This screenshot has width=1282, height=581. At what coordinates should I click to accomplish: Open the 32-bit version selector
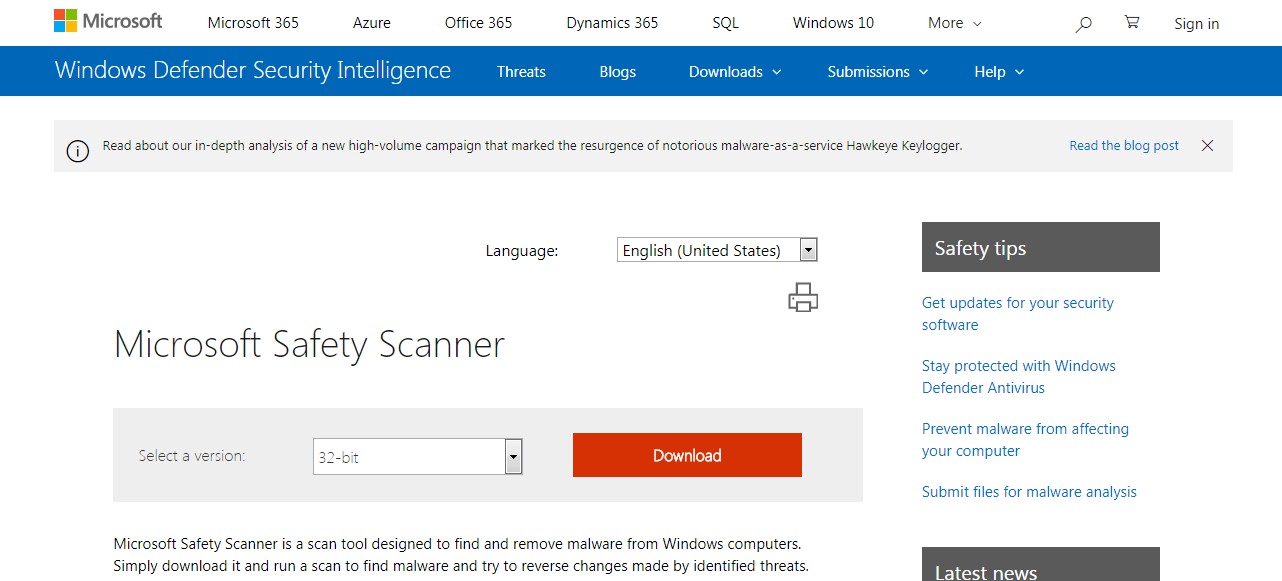coord(418,457)
